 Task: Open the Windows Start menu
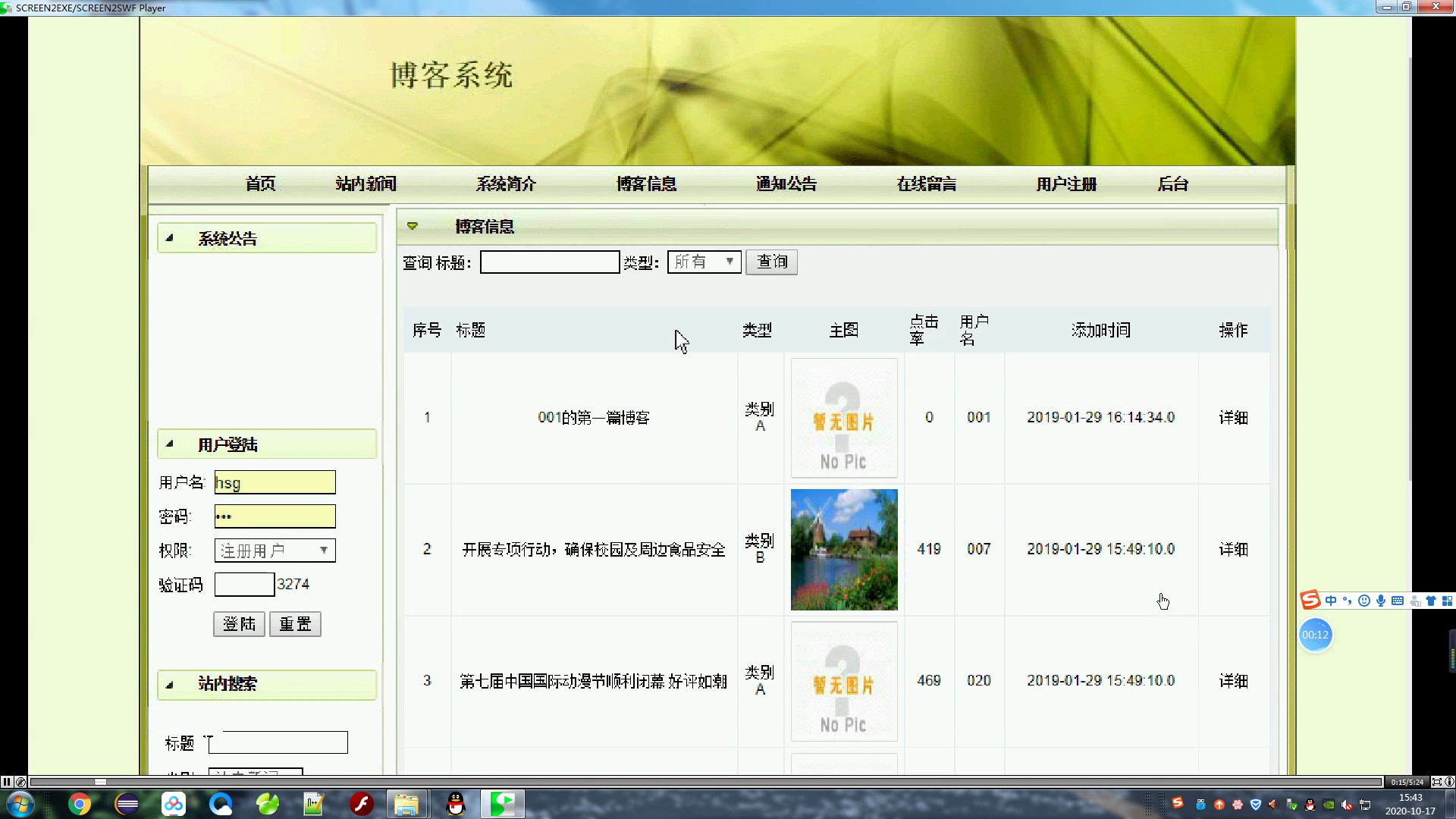[20, 804]
